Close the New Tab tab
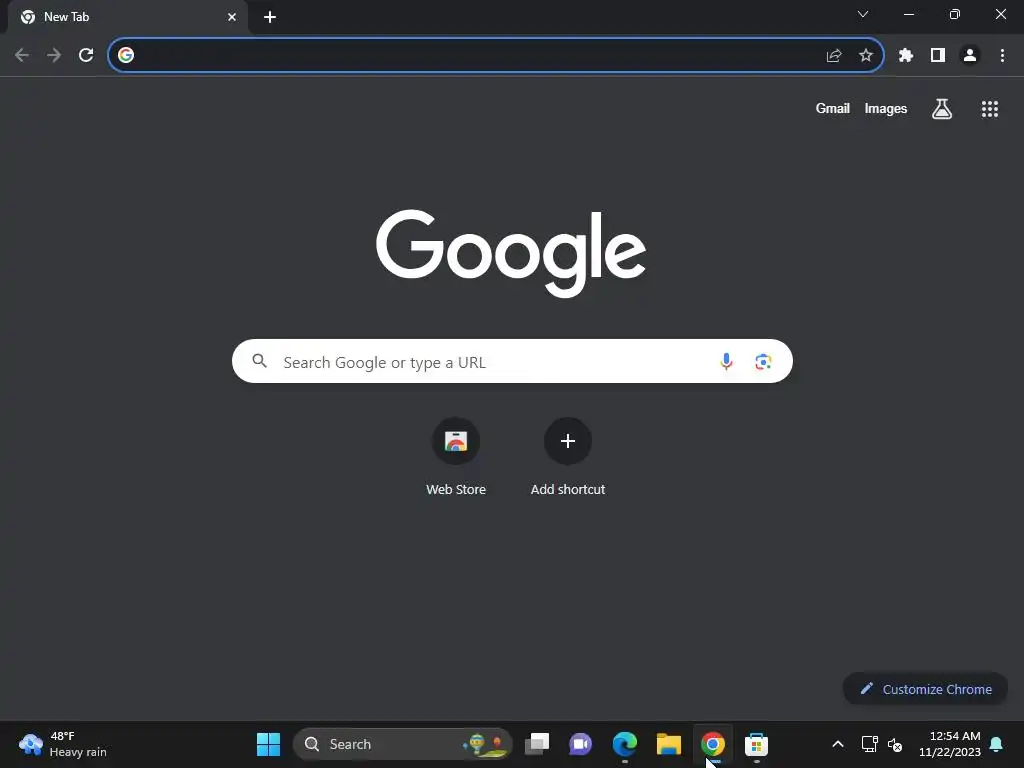The height and width of the screenshot is (768, 1024). [232, 17]
